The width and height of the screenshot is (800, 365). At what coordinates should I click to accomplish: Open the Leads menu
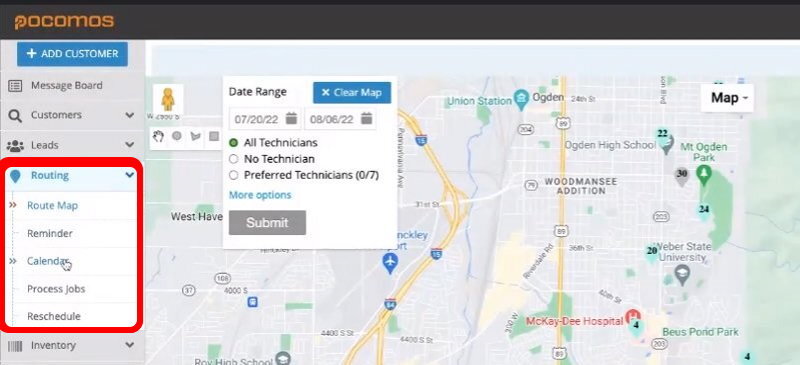(x=44, y=145)
